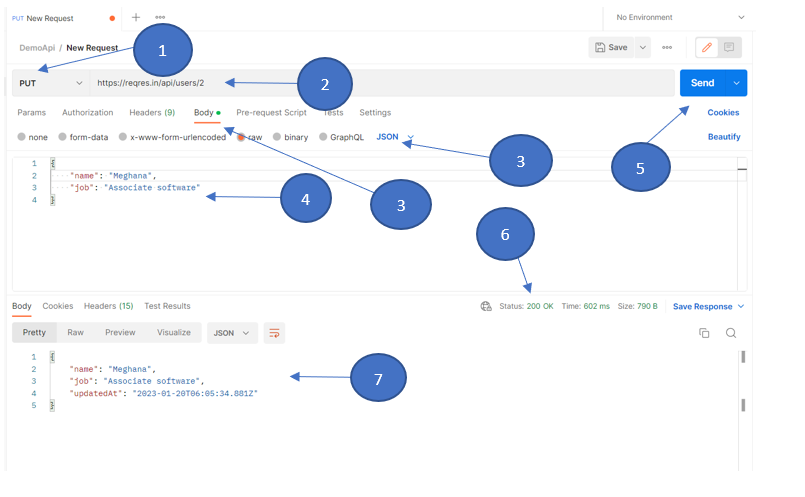Open the response Body tab
This screenshot has height=497, width=805.
[22, 306]
